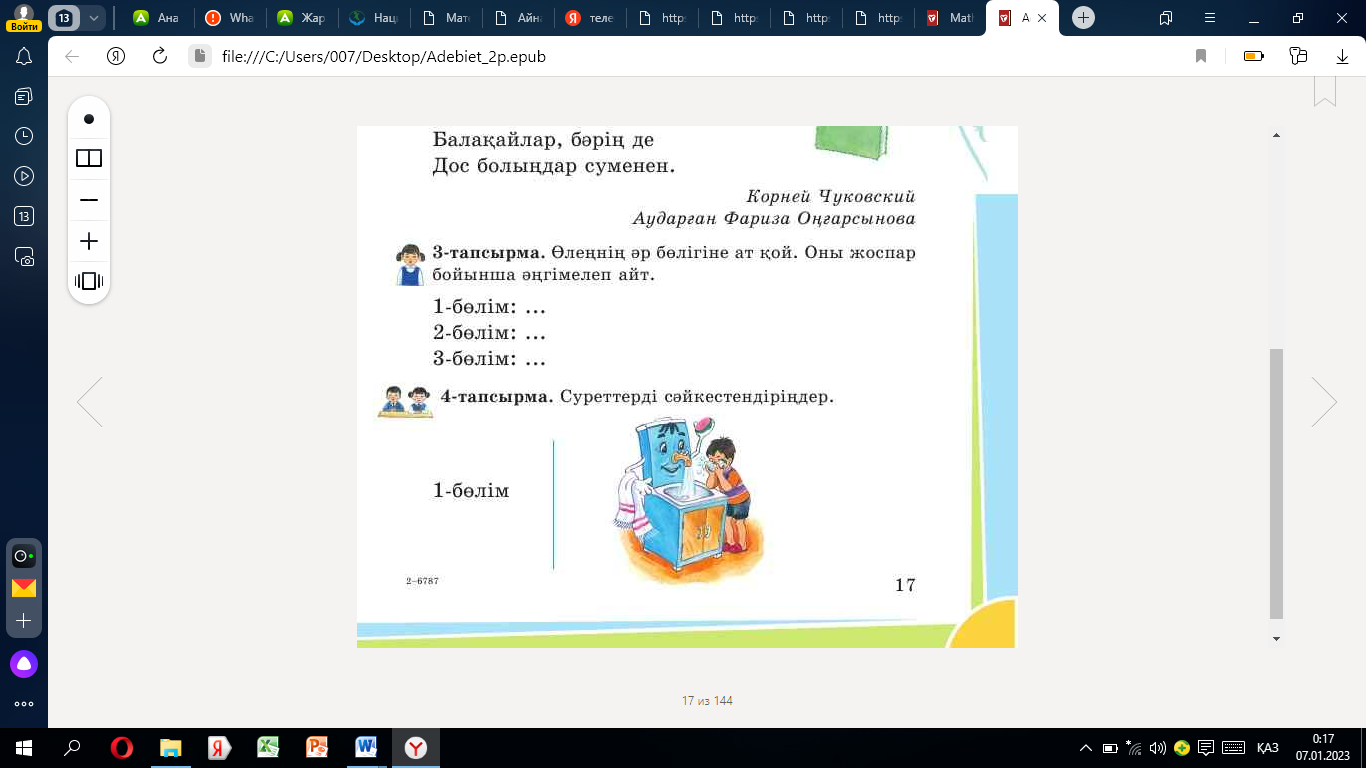Click the page counter "17 из 144"

coord(707,701)
